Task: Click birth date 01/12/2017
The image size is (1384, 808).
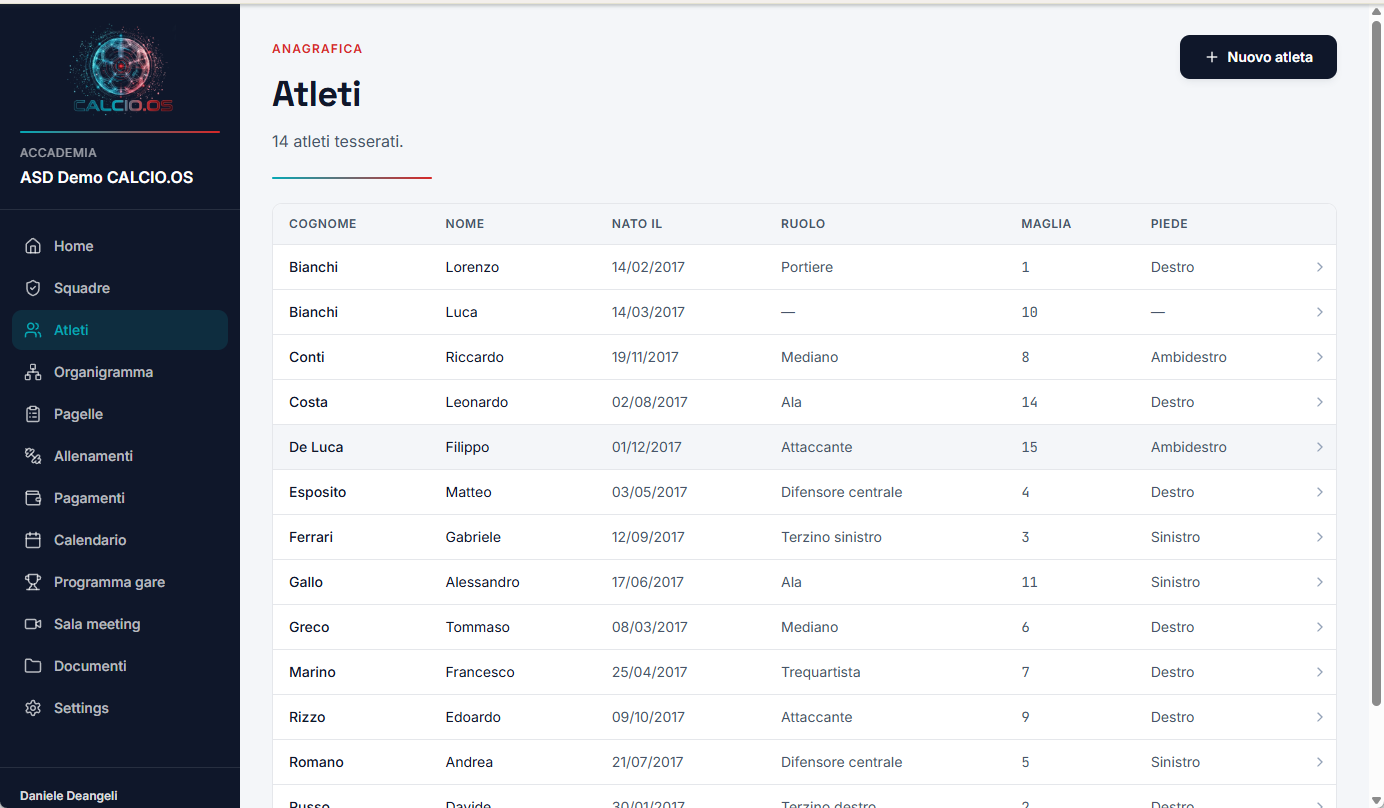Action: click(647, 447)
